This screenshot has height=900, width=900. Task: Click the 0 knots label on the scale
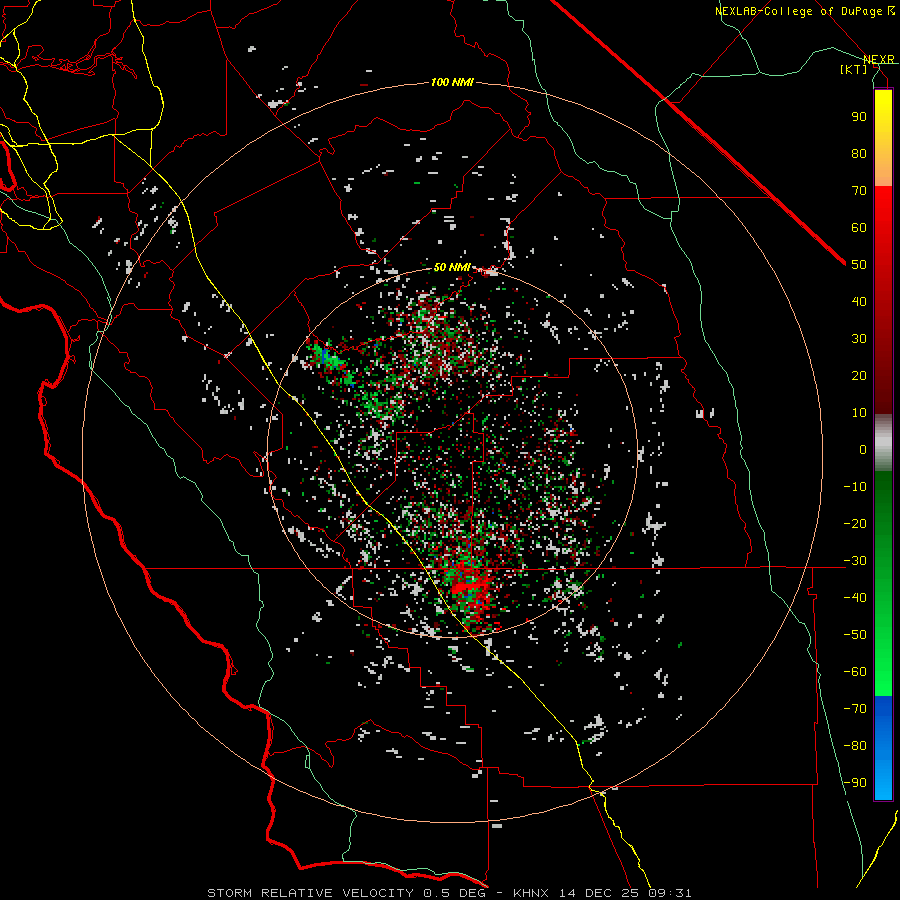863,449
